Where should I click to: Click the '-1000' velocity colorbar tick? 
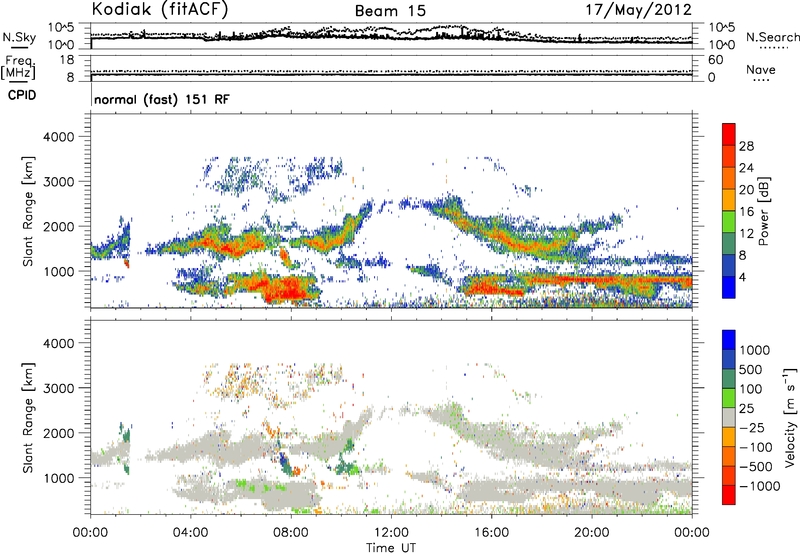pos(760,486)
